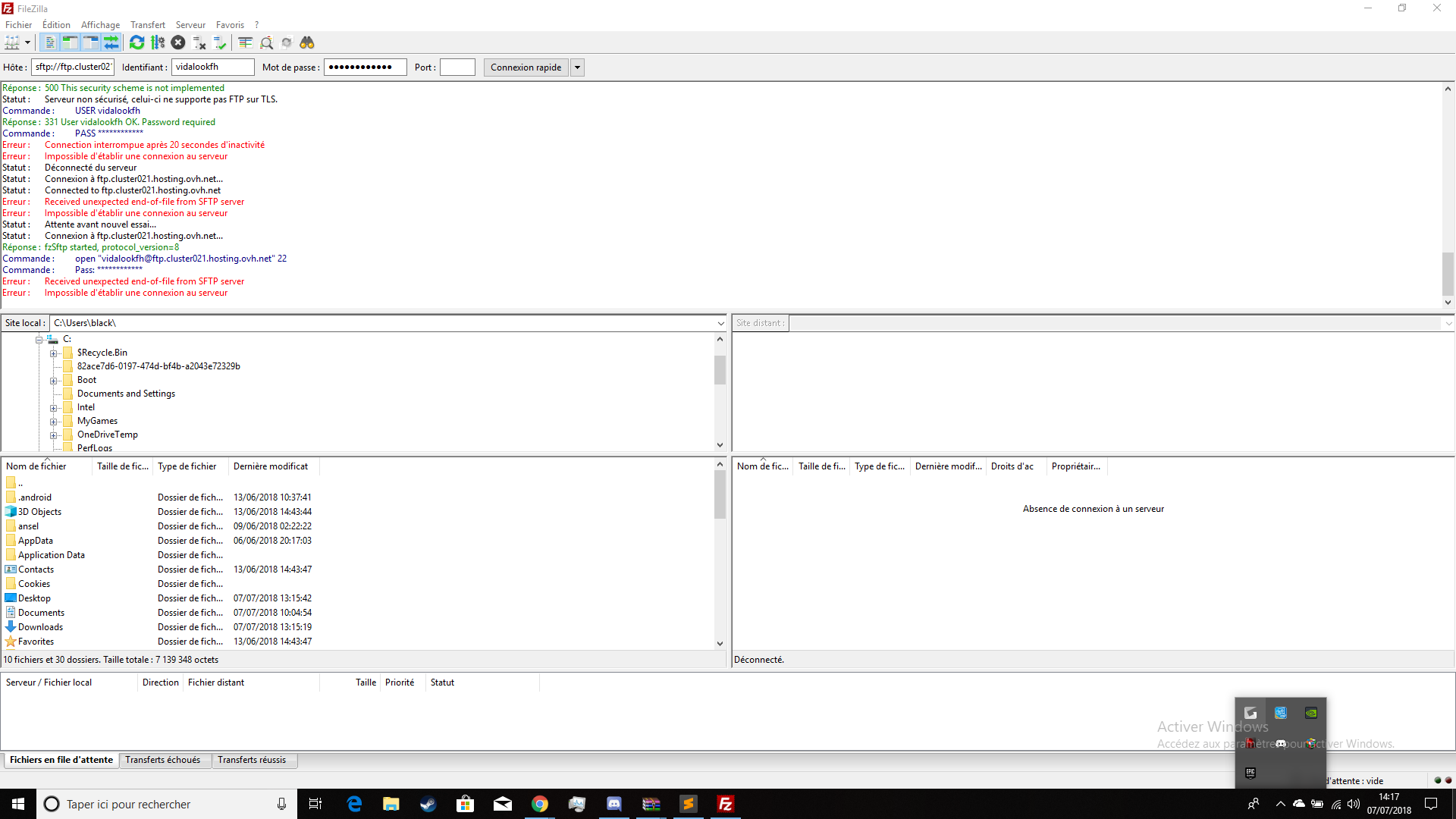Click the binoculars file search icon
This screenshot has height=819, width=1456.
click(x=307, y=42)
